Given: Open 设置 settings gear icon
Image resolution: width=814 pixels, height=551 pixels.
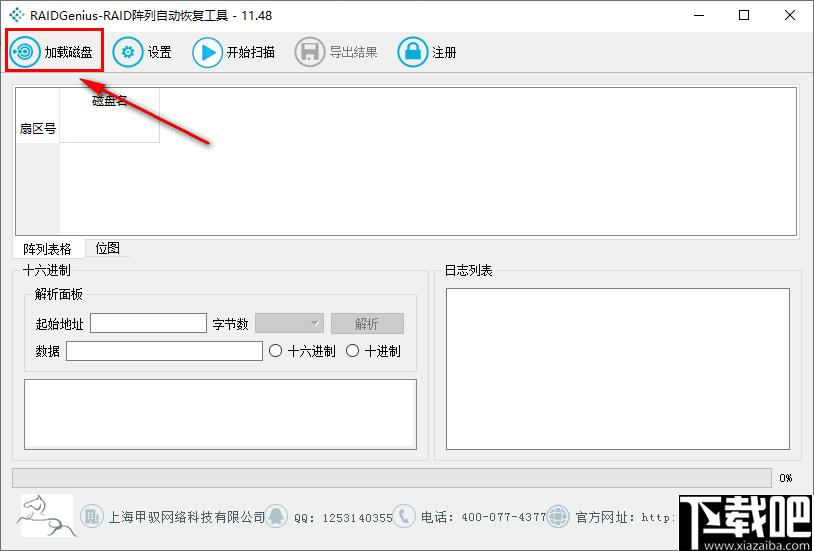Looking at the screenshot, I should 128,52.
